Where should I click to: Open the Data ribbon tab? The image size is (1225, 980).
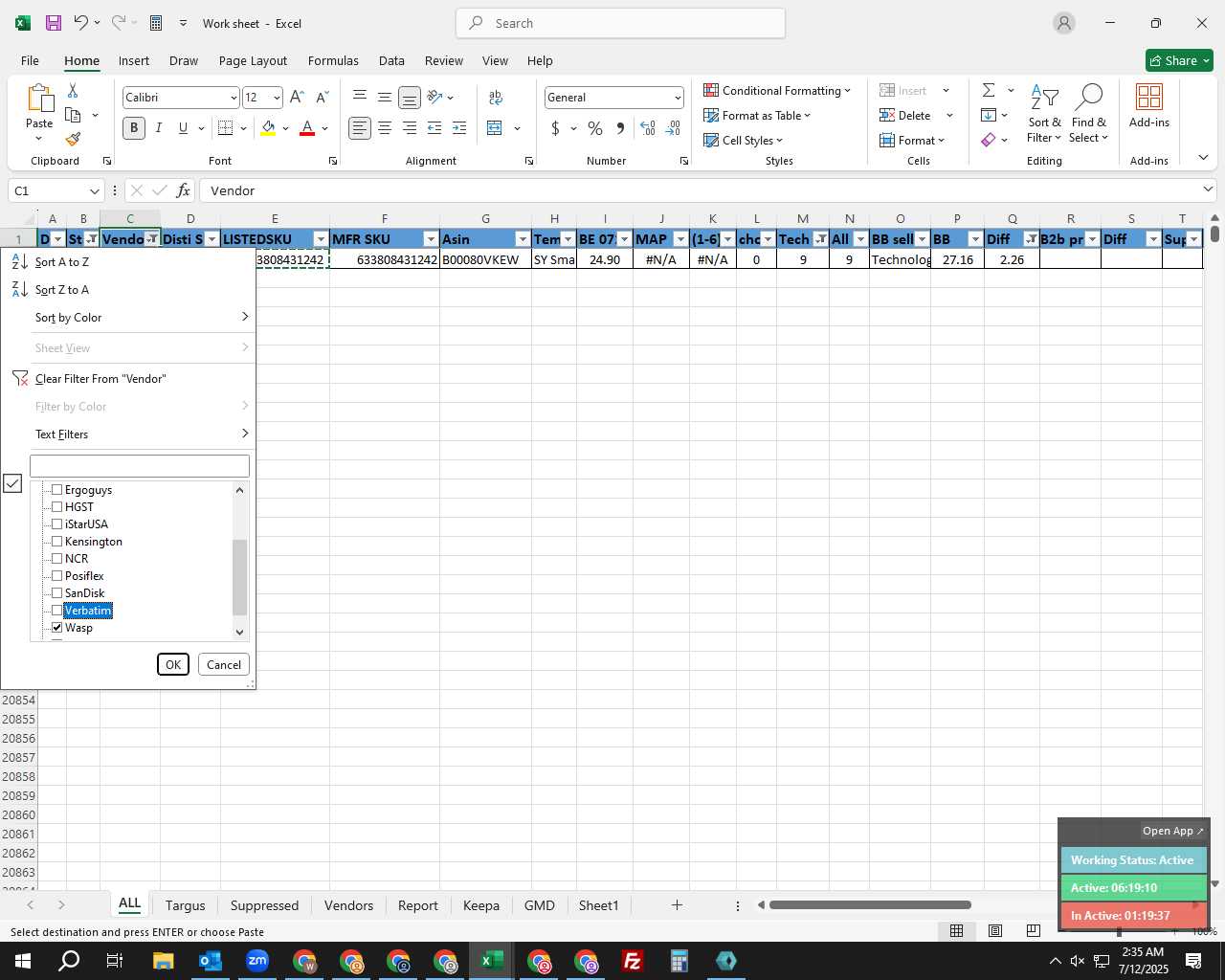click(x=391, y=60)
